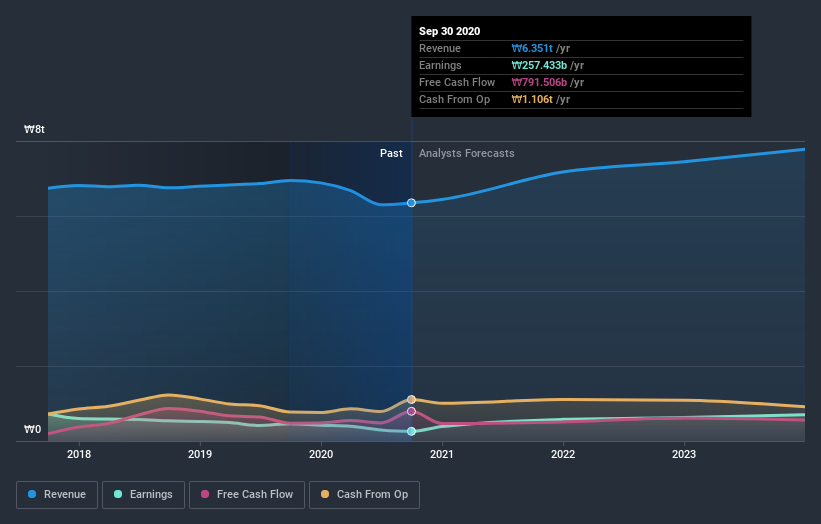
Task: Click the ₩8t y-axis label
Action: (35, 129)
